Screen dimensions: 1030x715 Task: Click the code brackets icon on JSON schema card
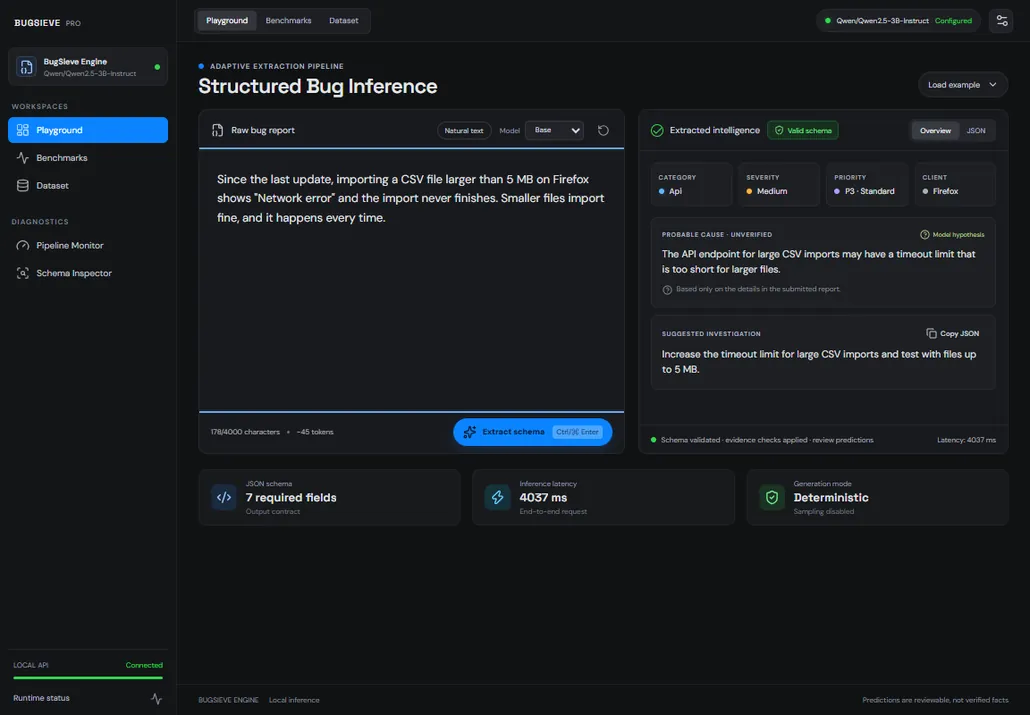point(224,497)
